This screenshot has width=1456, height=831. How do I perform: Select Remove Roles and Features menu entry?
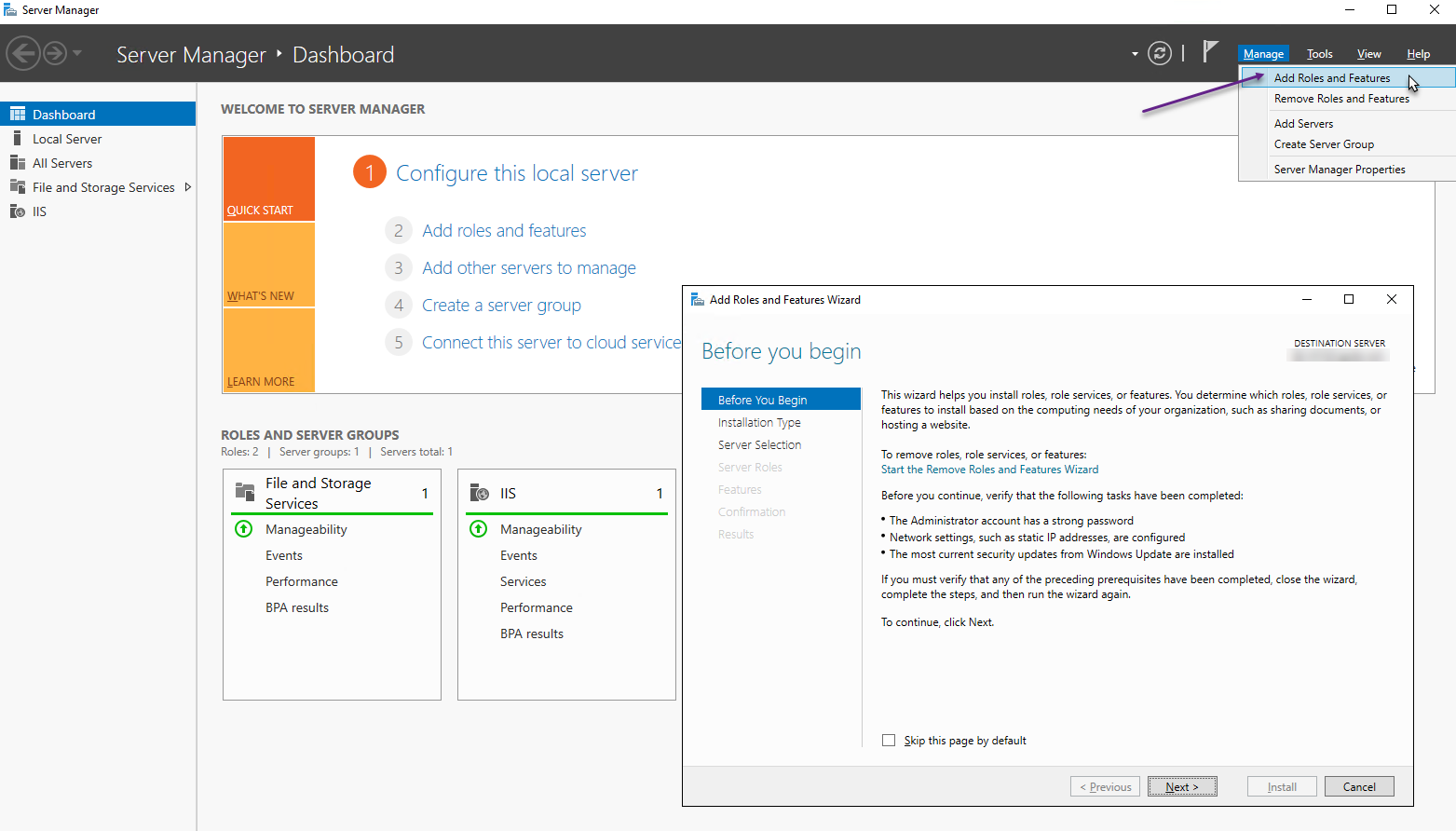coord(1347,99)
